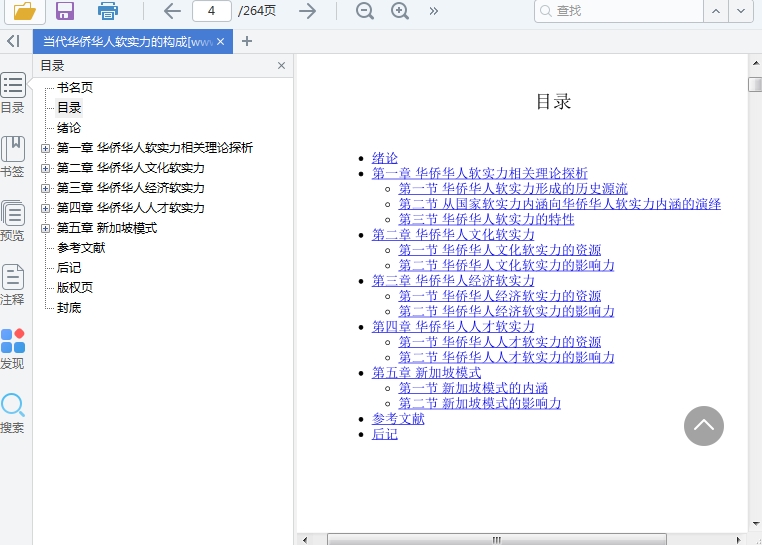
Task: Open link 第二节 新加坡模式的影响力
Action: (x=480, y=404)
